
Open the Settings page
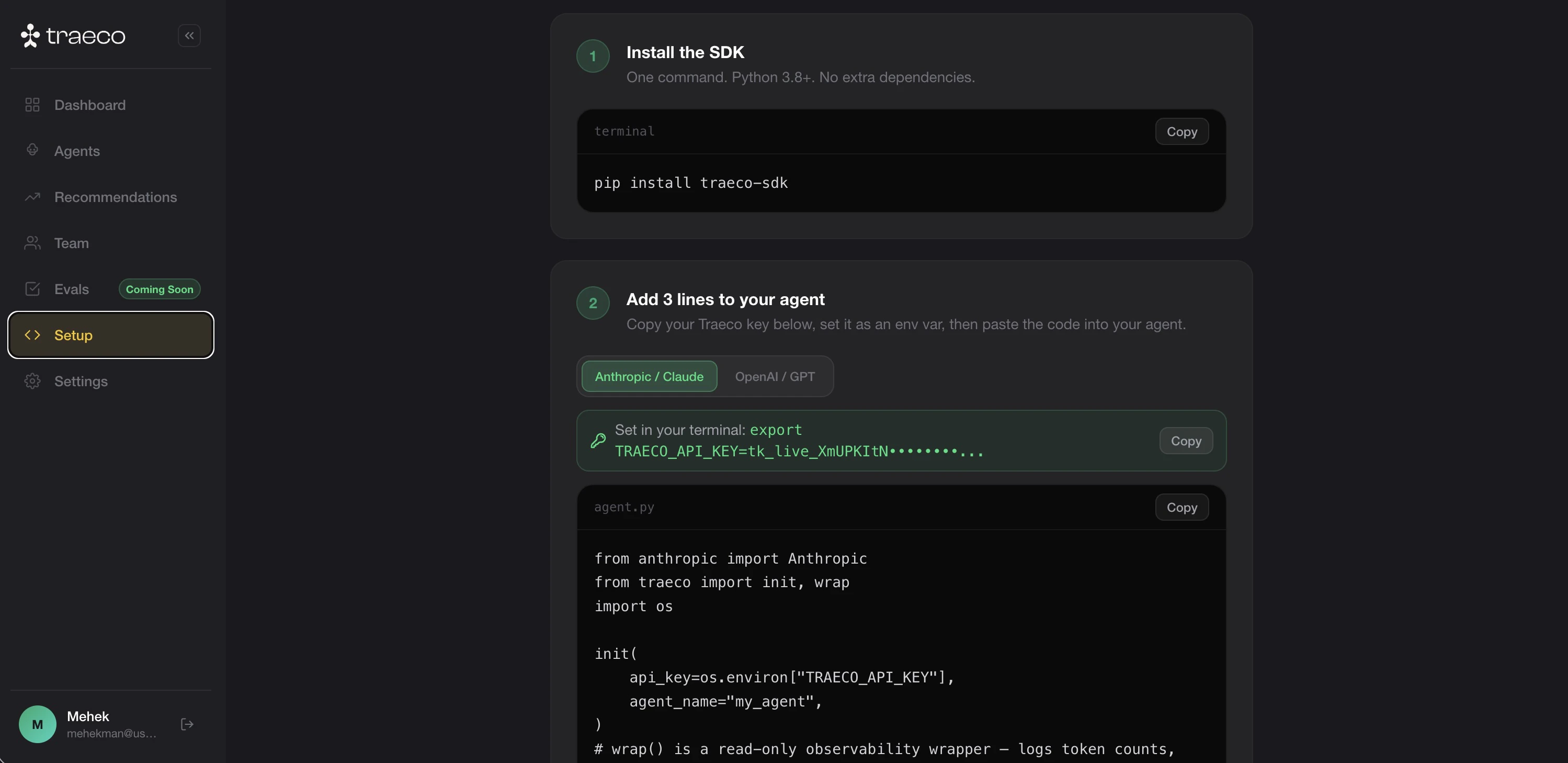111,381
